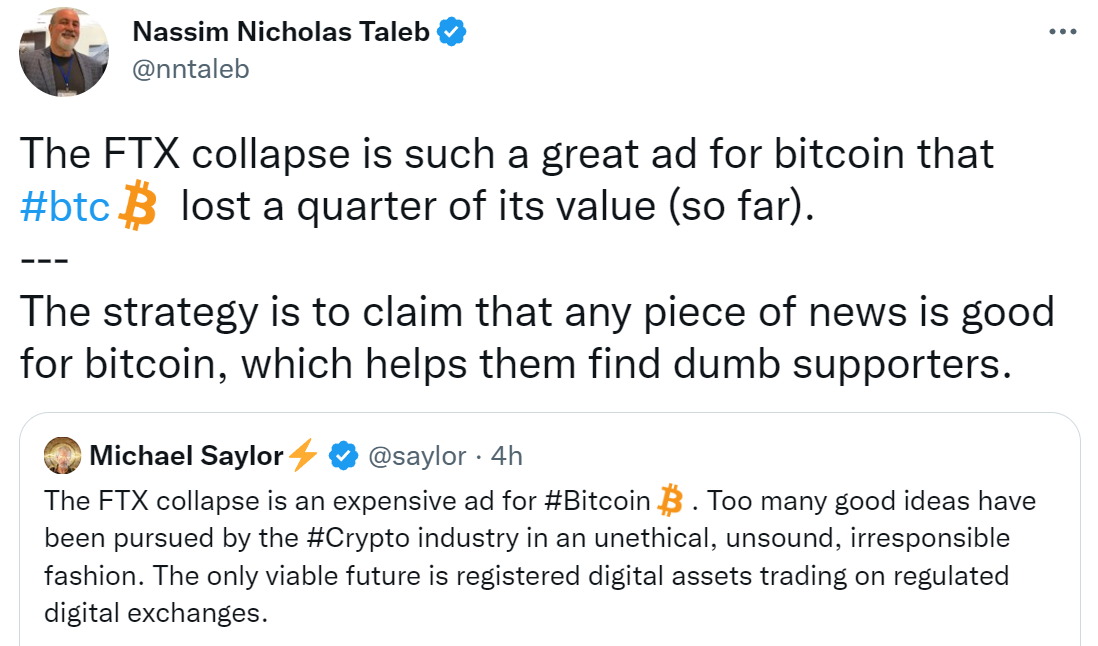Open Michael Saylor's small avatar
Image resolution: width=1098 pixels, height=646 pixels.
pos(62,456)
